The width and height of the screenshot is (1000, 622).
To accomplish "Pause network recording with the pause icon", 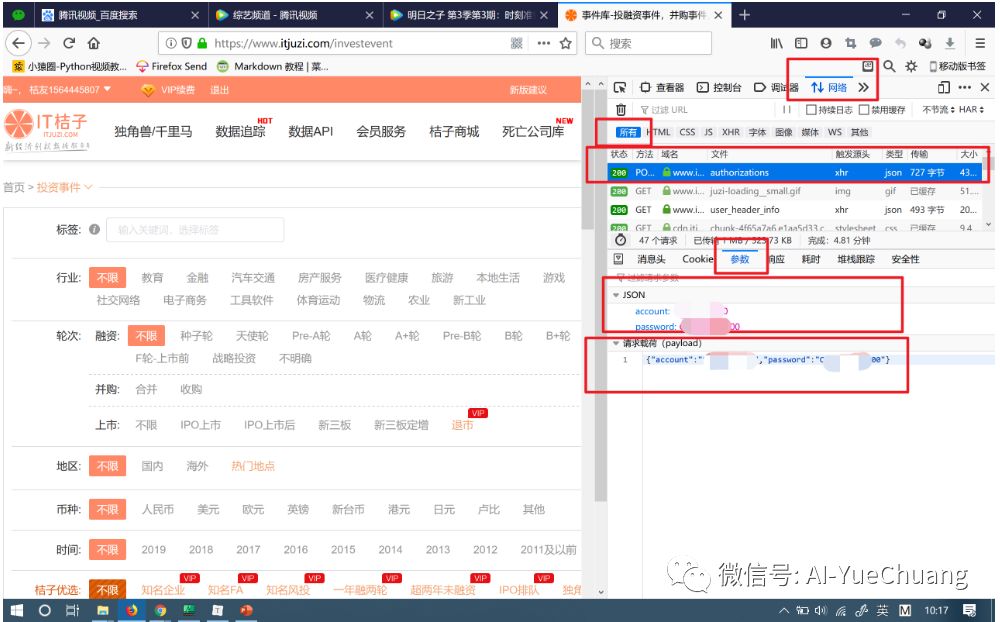I will [786, 110].
